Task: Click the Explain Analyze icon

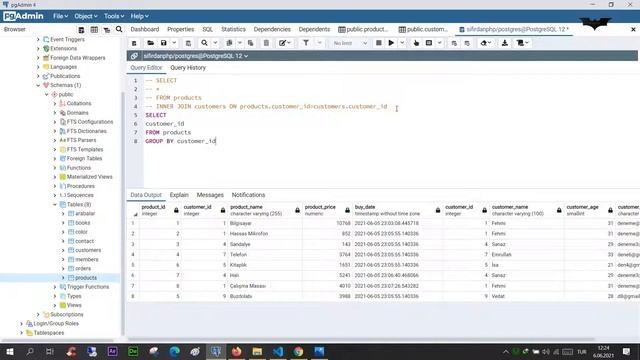Action: (429, 43)
